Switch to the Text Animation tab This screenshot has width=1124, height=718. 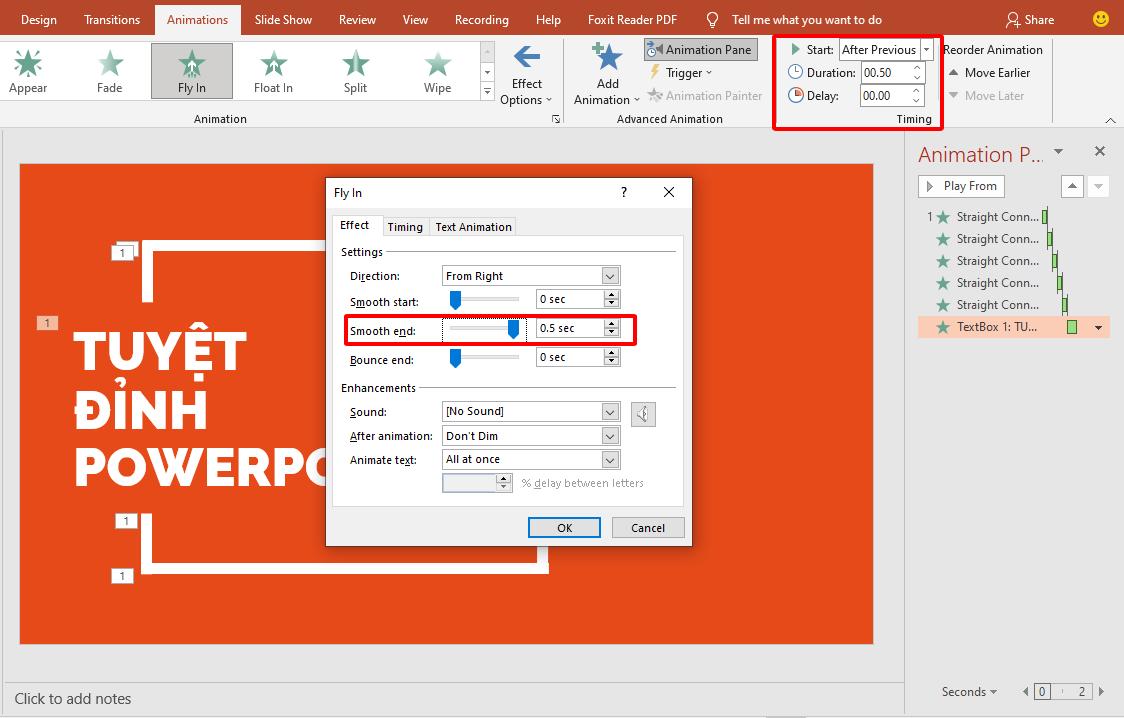[472, 226]
